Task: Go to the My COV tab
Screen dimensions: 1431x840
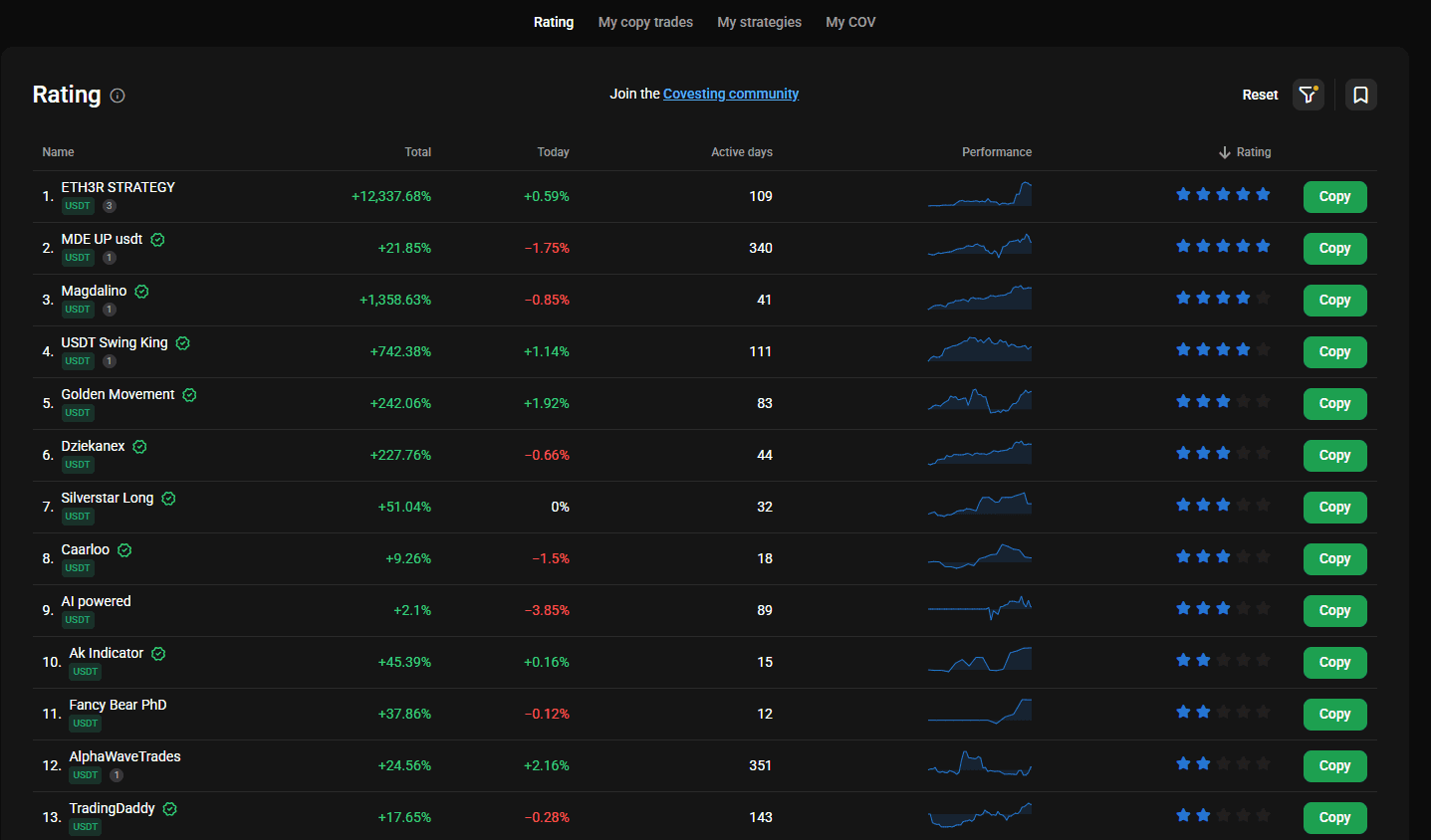Action: [x=850, y=22]
